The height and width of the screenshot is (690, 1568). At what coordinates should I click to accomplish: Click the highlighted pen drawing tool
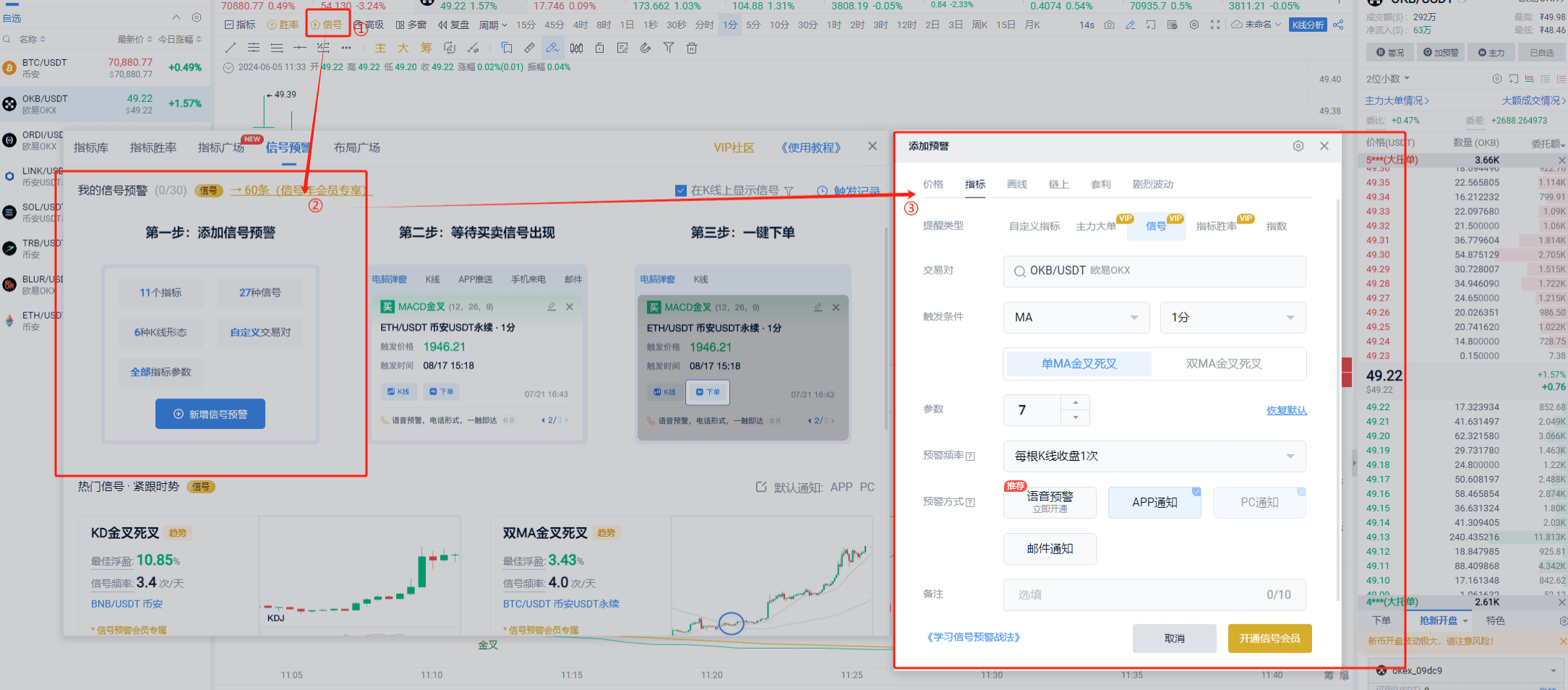[x=552, y=48]
